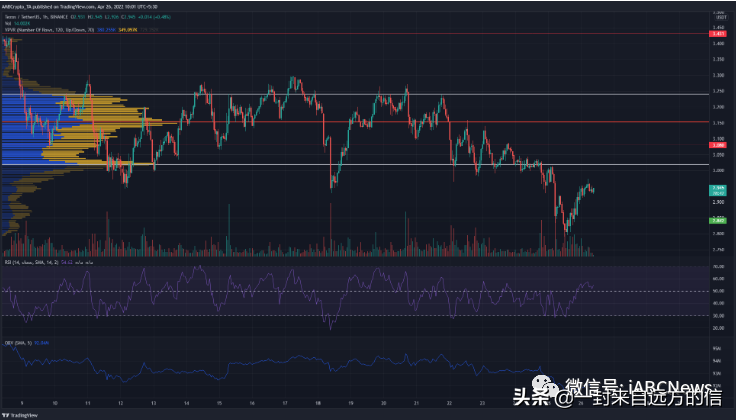Click date label 17 on the time axis
Viewport: 736px width, 420px height.
pos(285,403)
